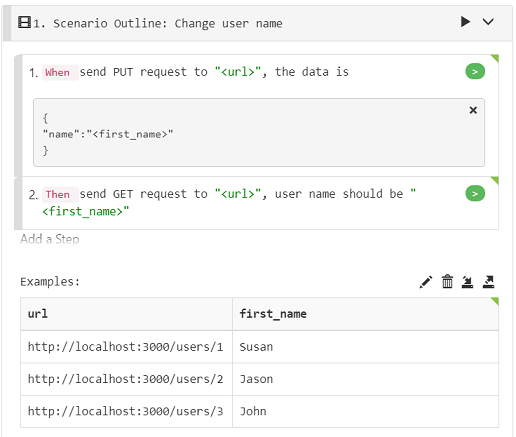Click the url column header
Image resolution: width=516 pixels, height=437 pixels.
click(126, 314)
